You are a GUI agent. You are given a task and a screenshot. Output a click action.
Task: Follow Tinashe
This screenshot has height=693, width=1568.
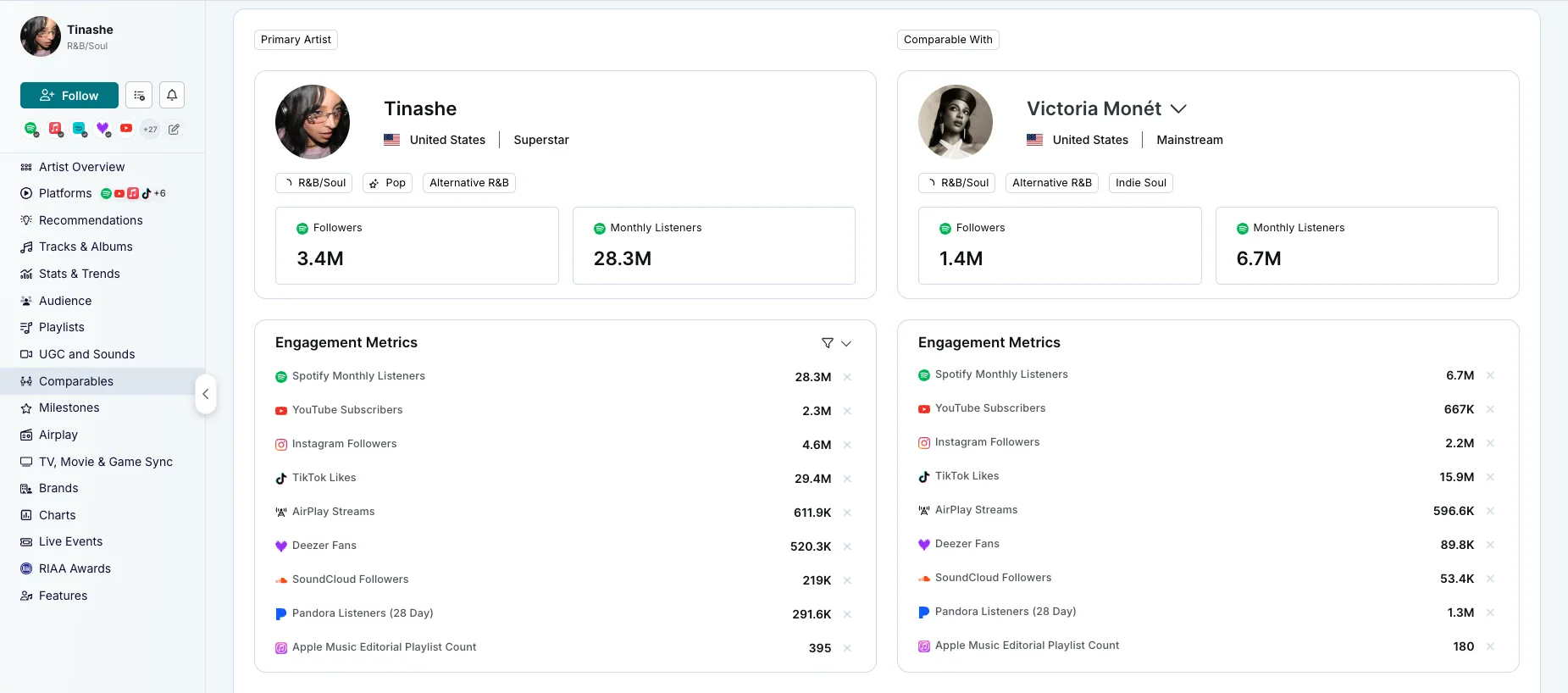(69, 96)
